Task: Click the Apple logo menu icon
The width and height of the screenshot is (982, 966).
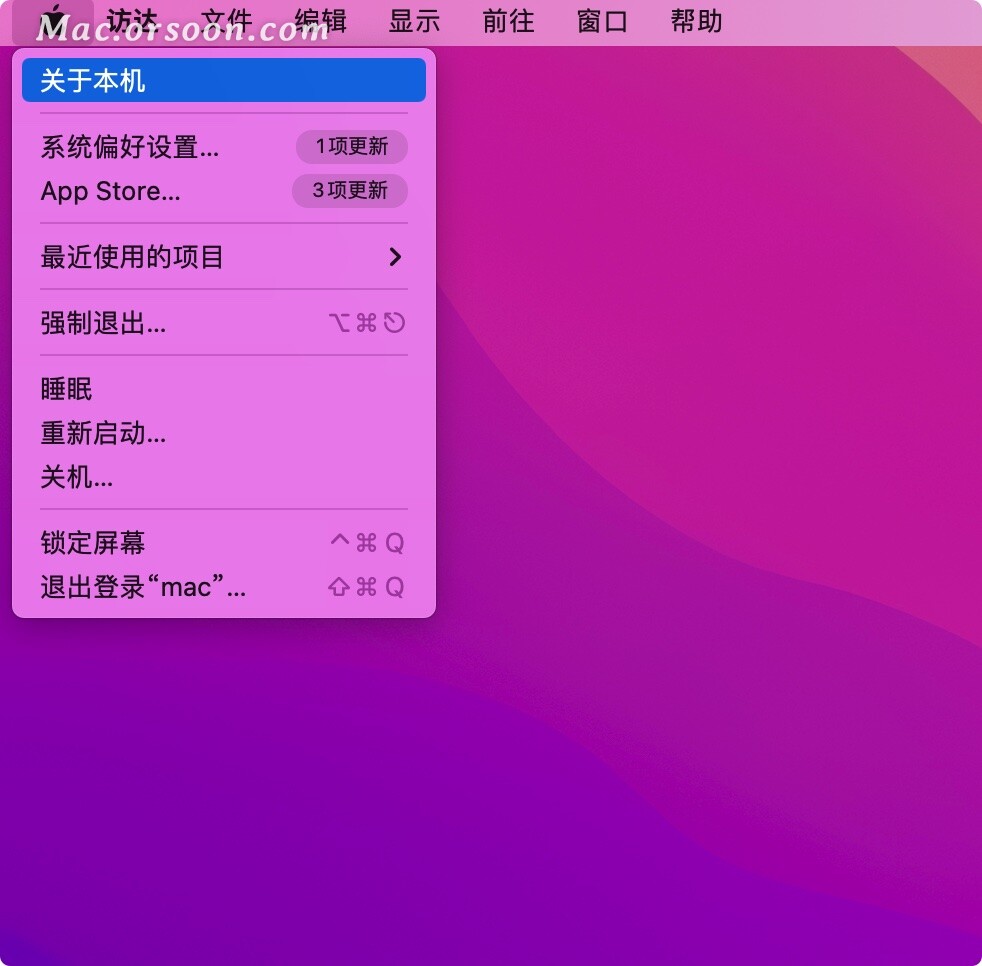Action: pyautogui.click(x=55, y=21)
